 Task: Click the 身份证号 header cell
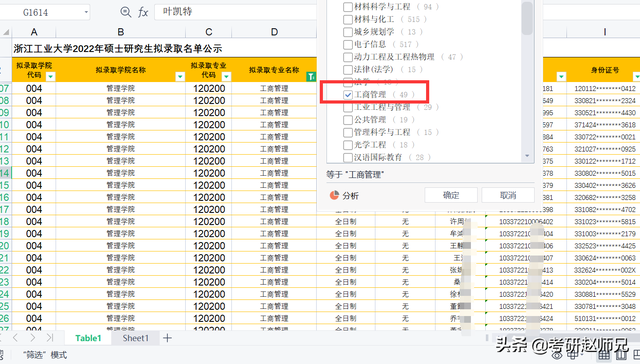click(604, 70)
